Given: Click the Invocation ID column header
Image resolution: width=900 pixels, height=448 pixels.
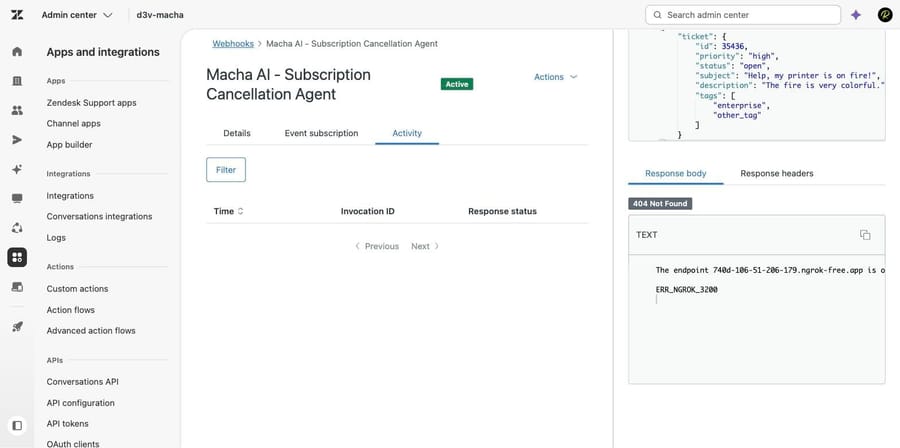Looking at the screenshot, I should tap(367, 211).
